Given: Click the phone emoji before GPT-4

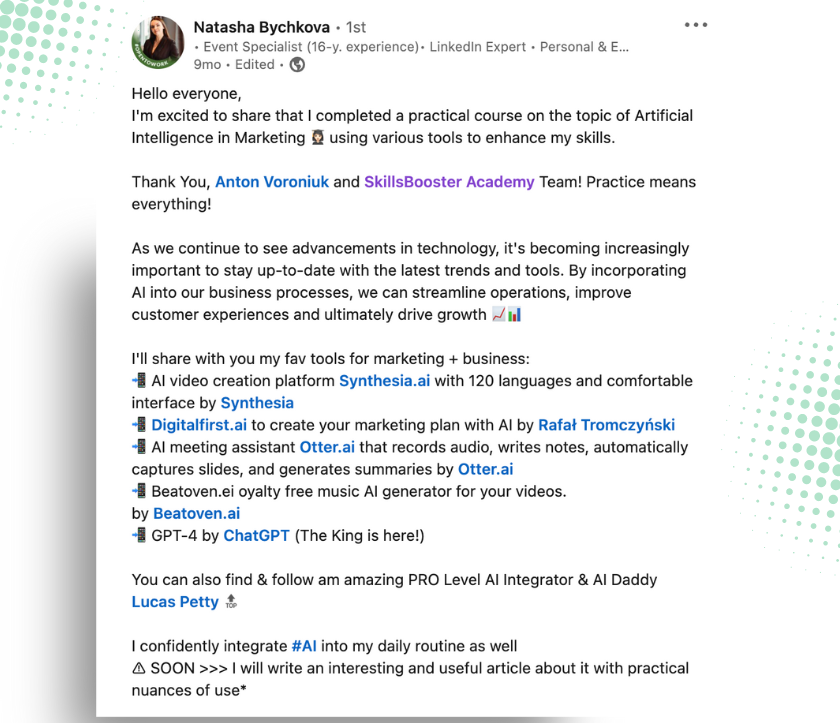Looking at the screenshot, I should point(139,536).
